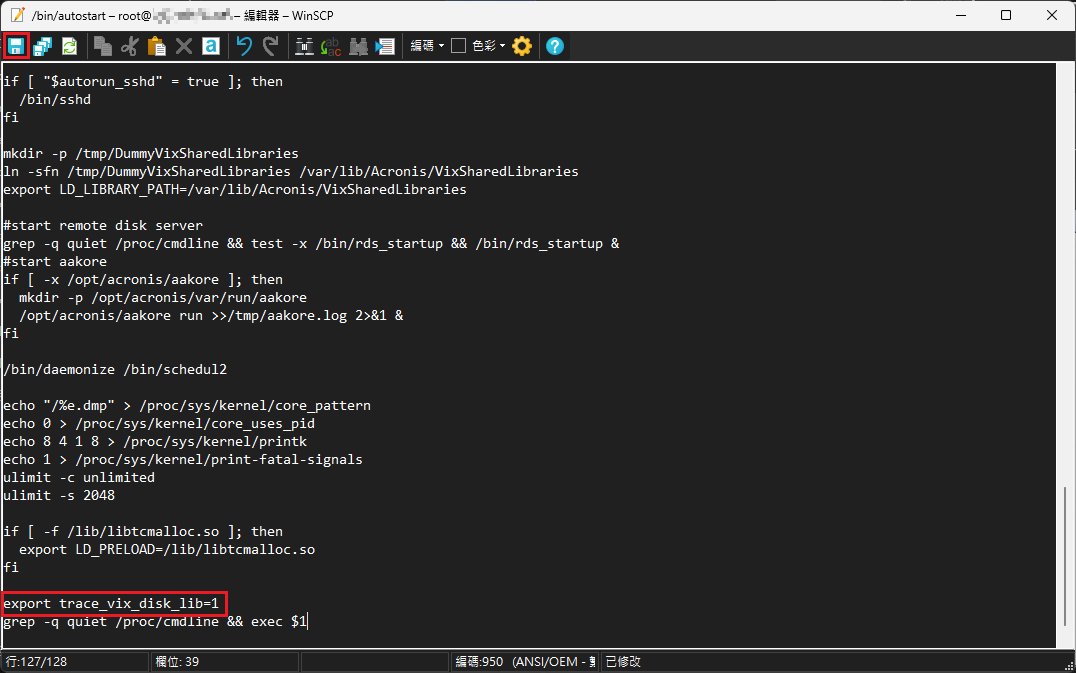The image size is (1076, 673).
Task: Click the Delete X icon
Action: pyautogui.click(x=184, y=46)
